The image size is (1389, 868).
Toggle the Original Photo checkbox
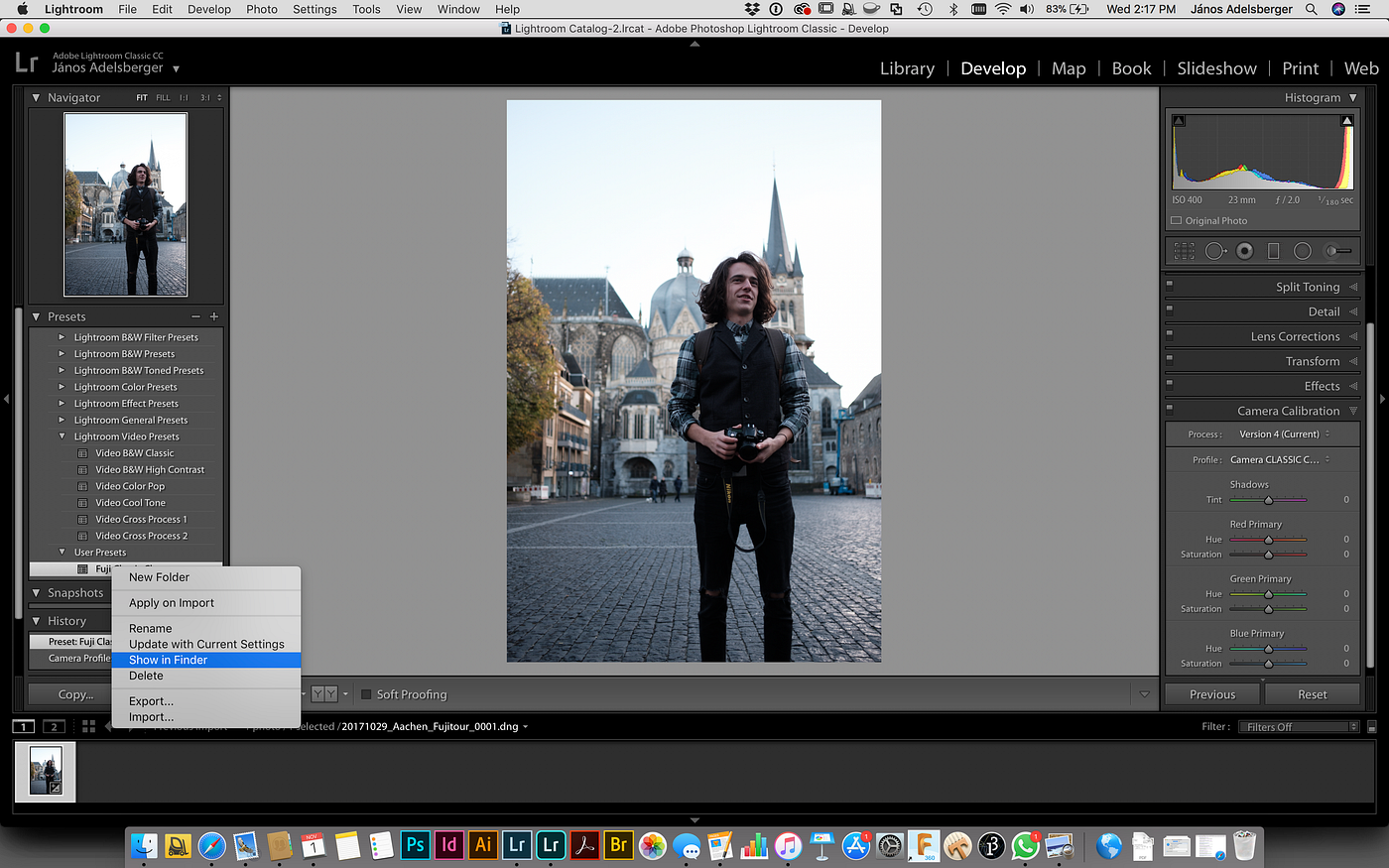1177,220
